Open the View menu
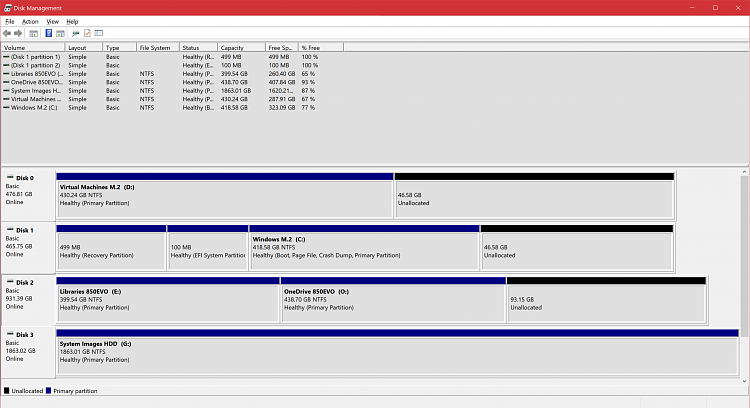The width and height of the screenshot is (750, 408). [52, 22]
